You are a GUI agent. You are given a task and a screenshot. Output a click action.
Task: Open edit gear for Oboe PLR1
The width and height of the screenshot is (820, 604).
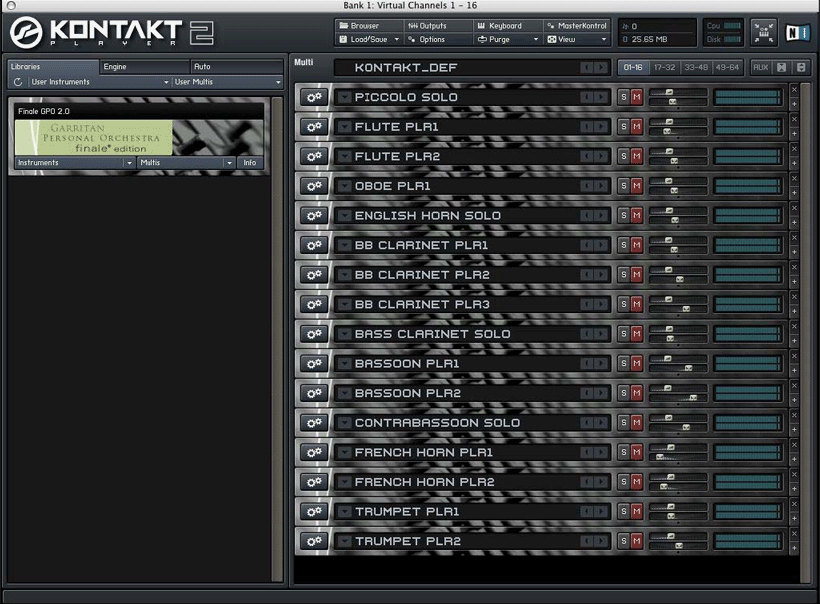pyautogui.click(x=314, y=186)
